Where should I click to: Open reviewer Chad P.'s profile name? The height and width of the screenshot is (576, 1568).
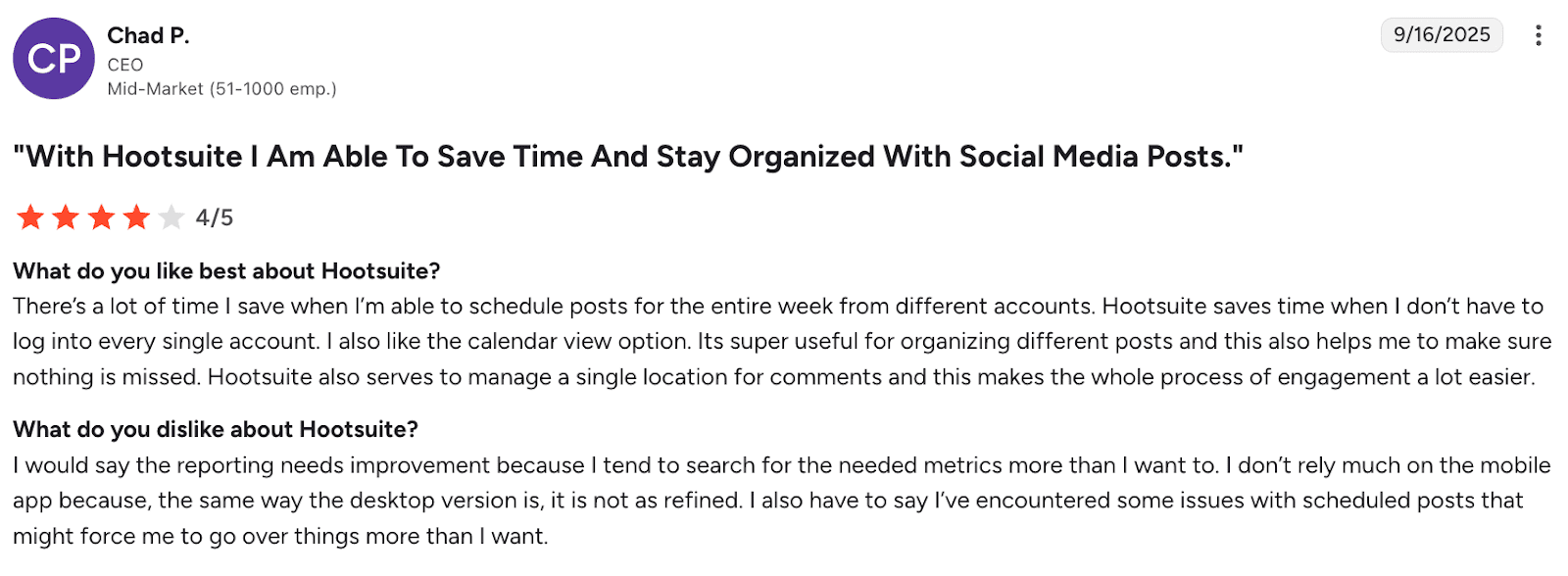[x=148, y=36]
